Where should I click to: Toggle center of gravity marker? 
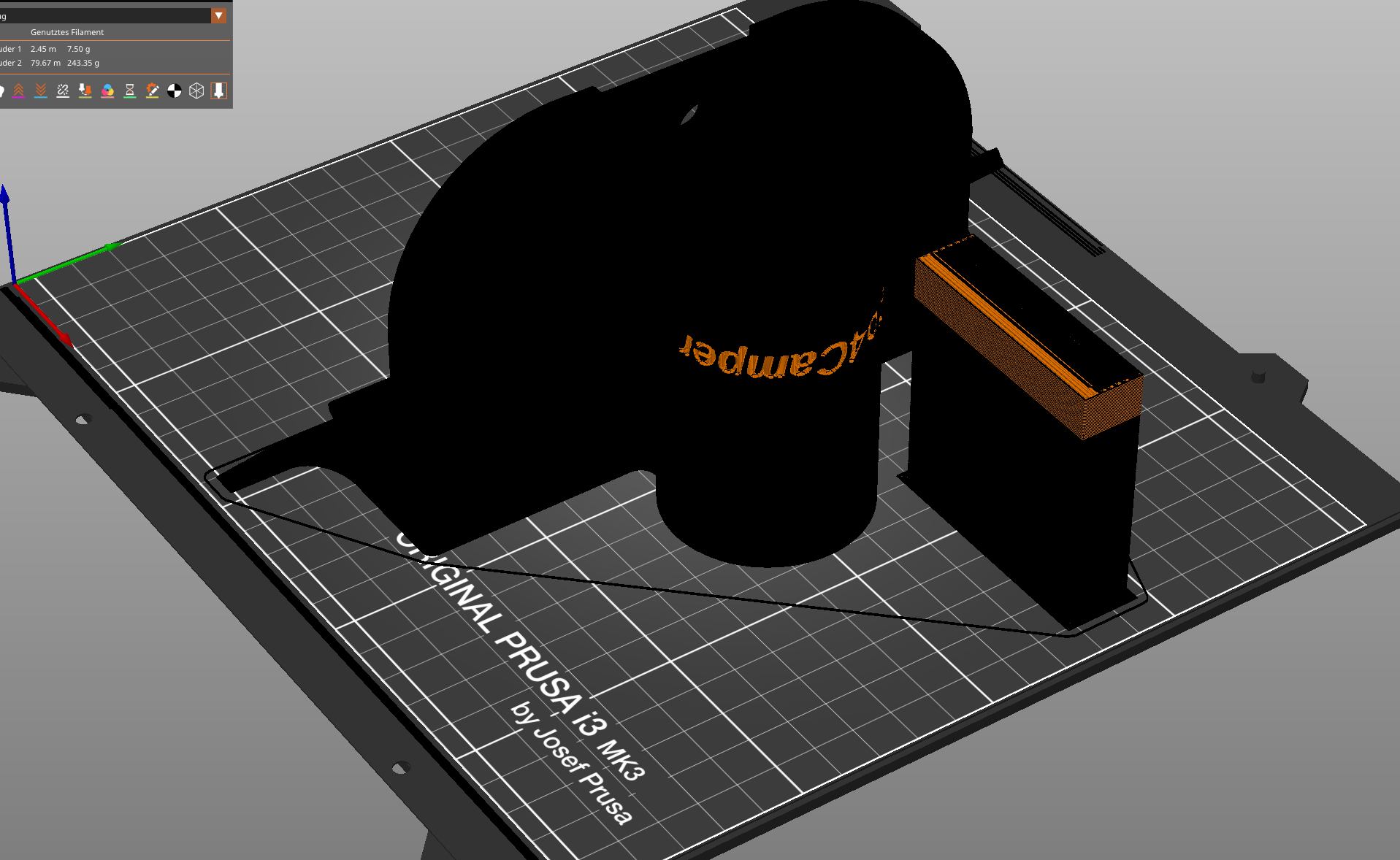pyautogui.click(x=175, y=91)
